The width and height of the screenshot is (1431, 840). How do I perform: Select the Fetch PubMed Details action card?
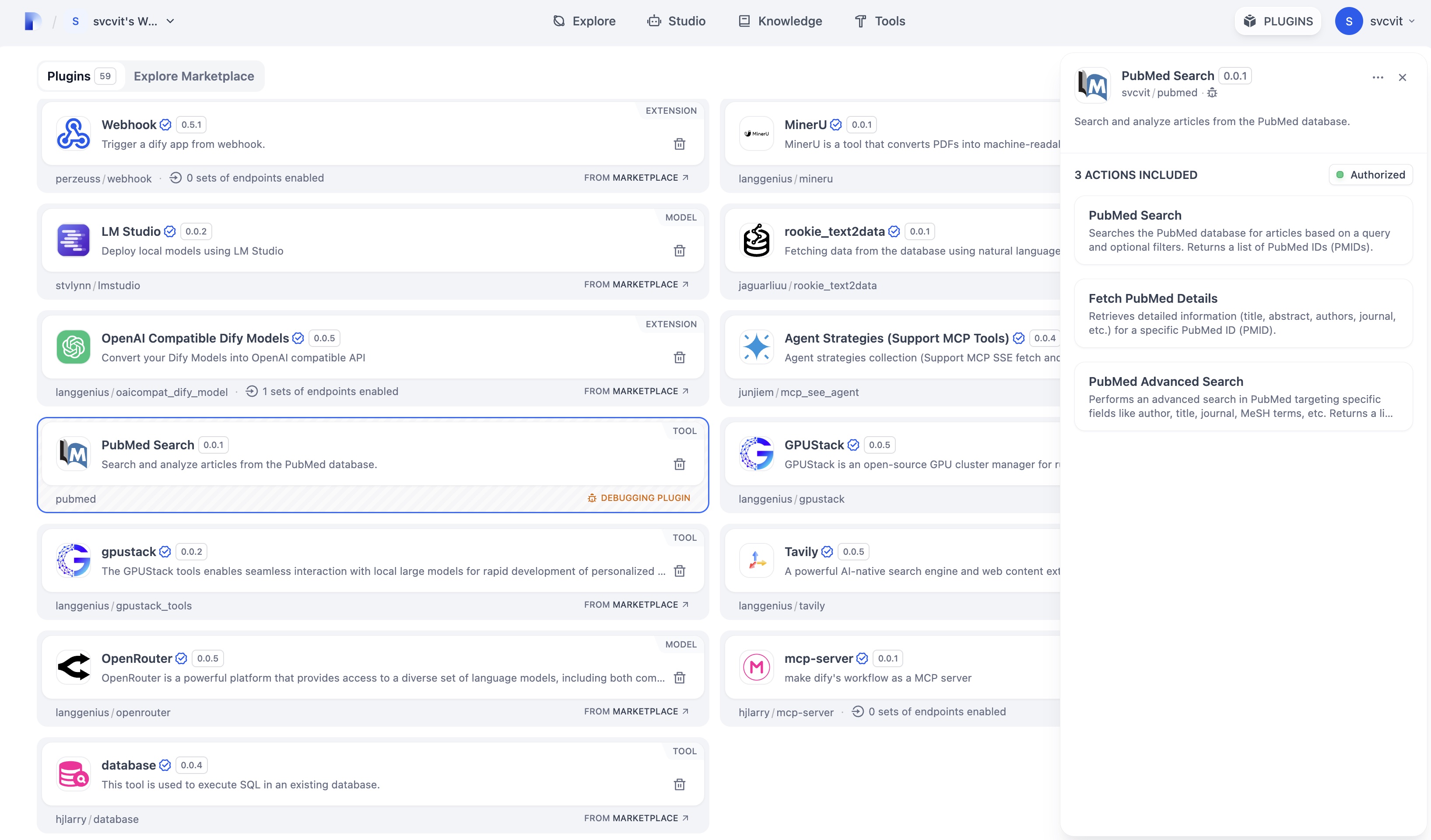(1242, 313)
